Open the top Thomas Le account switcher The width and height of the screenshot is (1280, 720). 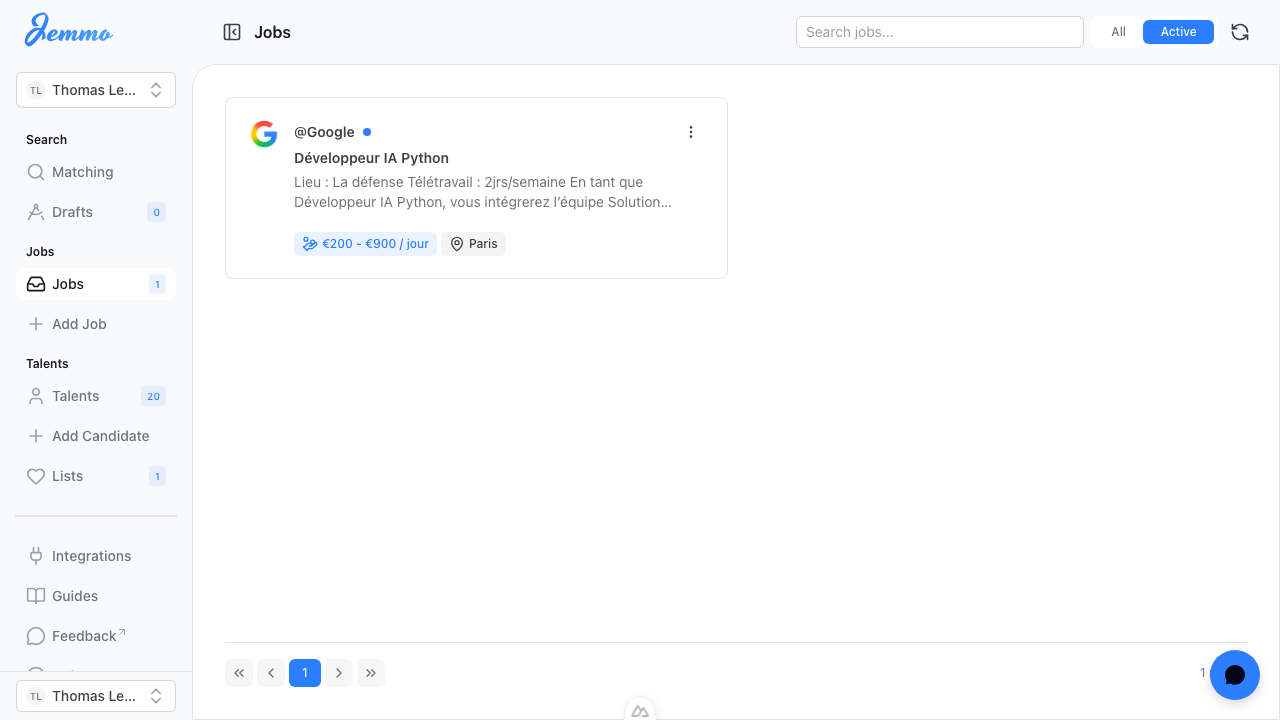(96, 90)
